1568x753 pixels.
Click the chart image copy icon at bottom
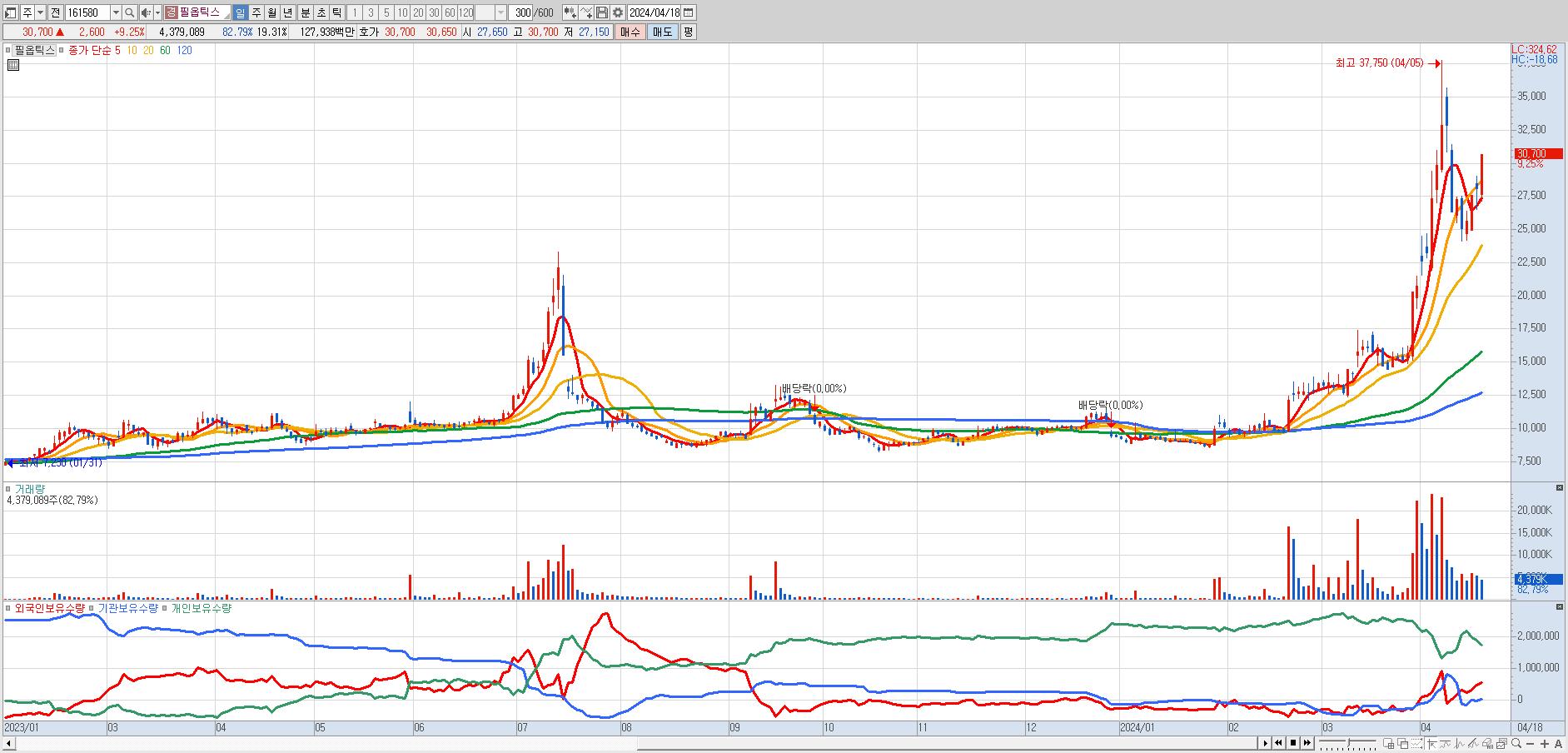[1501, 744]
